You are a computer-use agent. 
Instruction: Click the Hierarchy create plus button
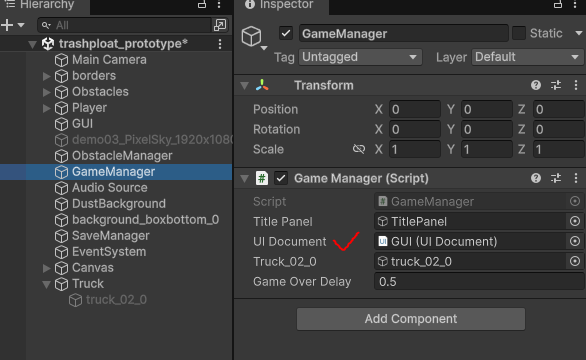tap(7, 25)
